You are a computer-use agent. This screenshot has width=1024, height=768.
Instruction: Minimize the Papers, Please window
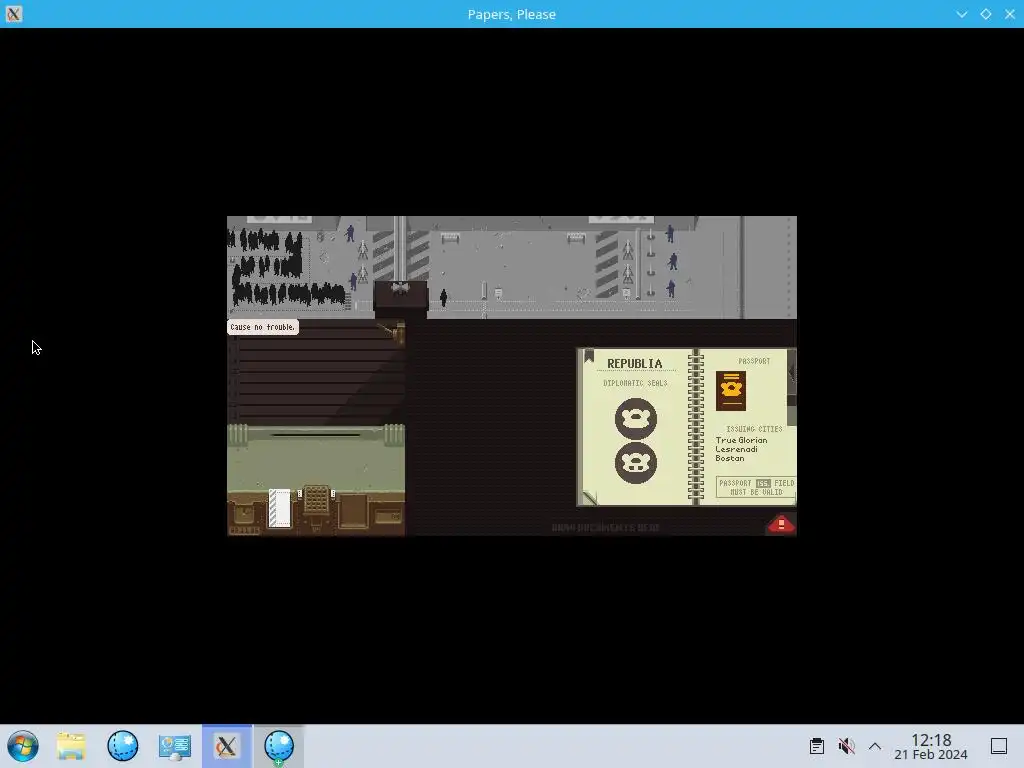tap(961, 14)
